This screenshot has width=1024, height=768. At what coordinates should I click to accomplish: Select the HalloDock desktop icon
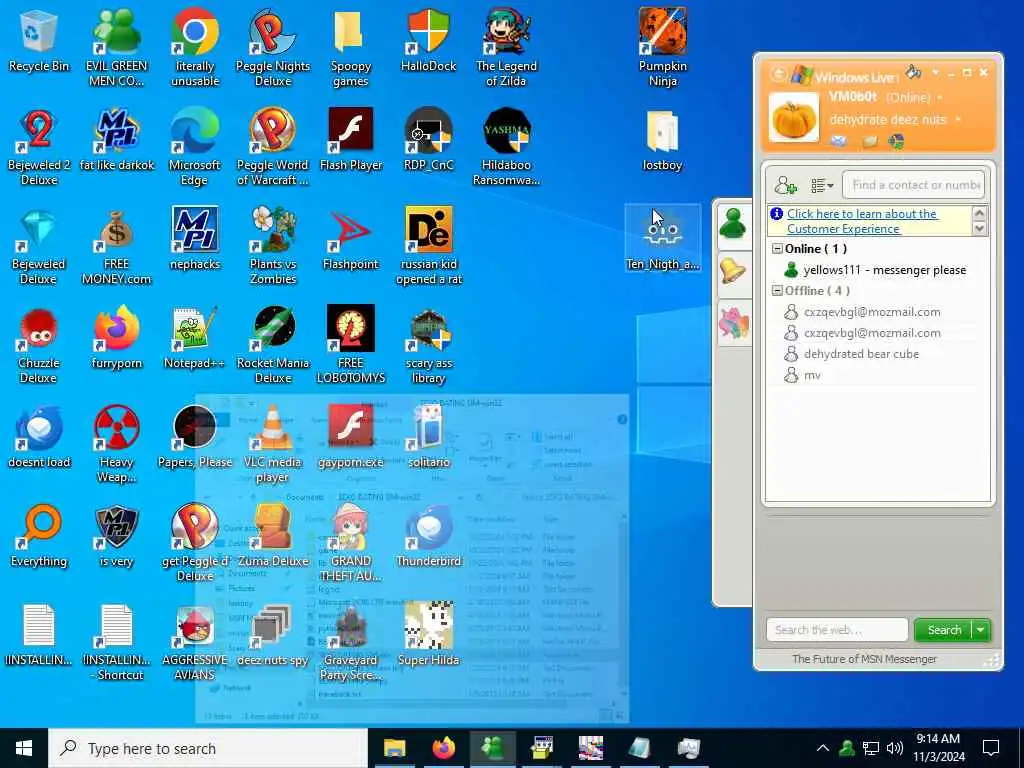coord(428,40)
